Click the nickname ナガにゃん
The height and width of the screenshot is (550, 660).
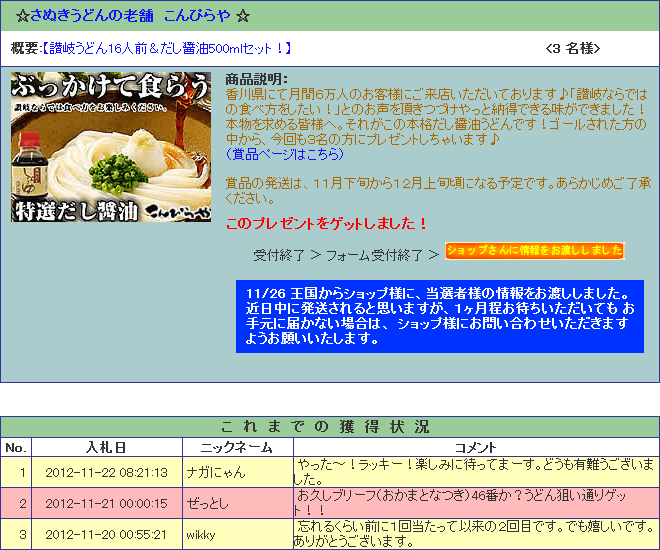tap(216, 473)
